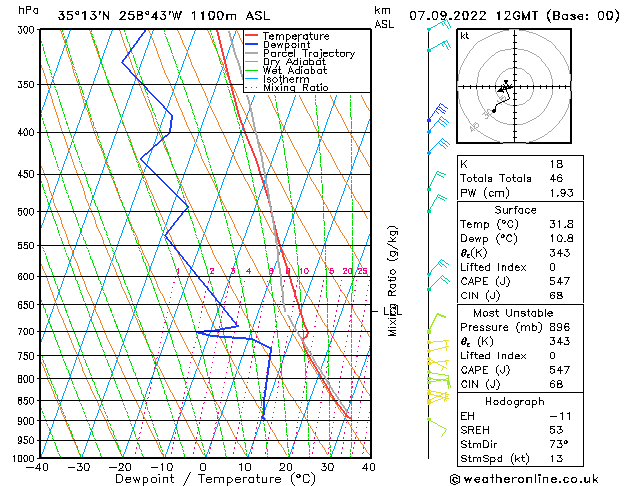Click the Dewpoint / Temperature (°C) axis title
This screenshot has height=486, width=629.
[x=215, y=479]
